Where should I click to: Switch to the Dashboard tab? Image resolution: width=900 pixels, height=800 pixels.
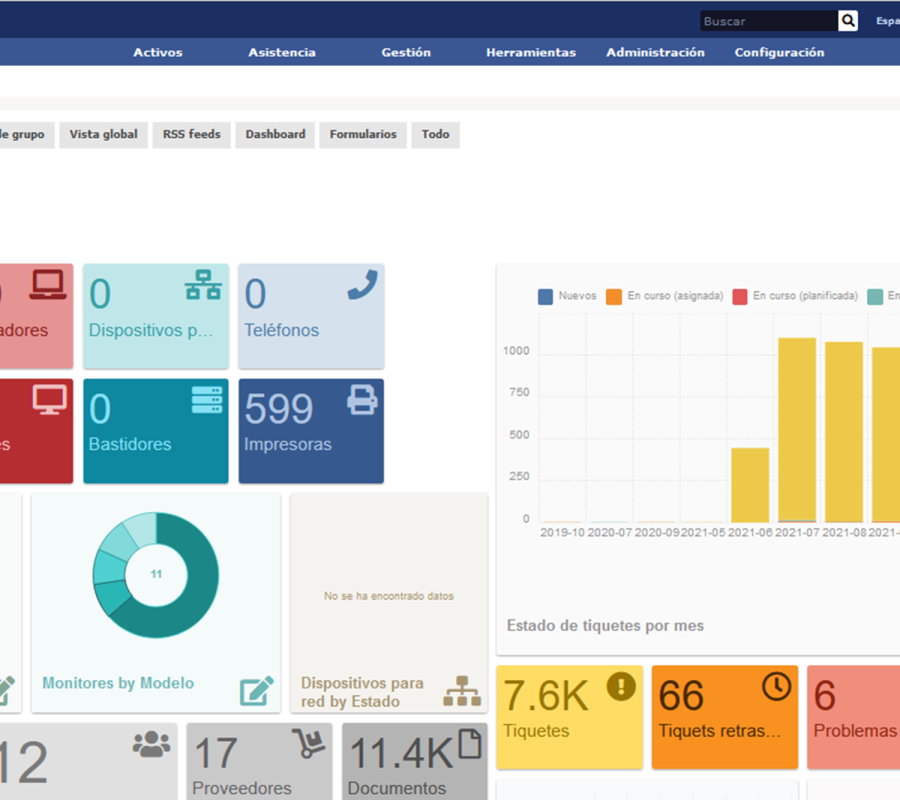tap(276, 135)
